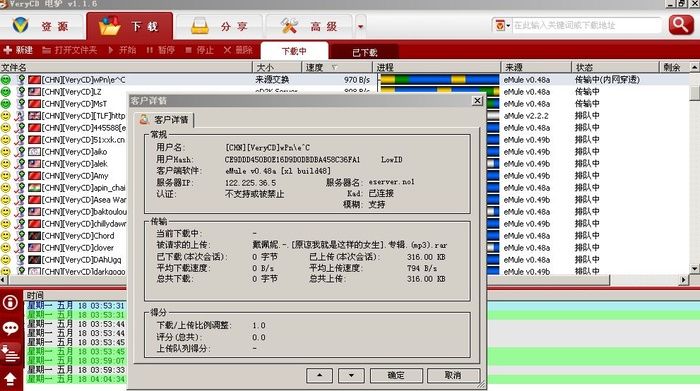The image size is (700, 391).
Task: Sort by the 进程 (Progress) column header
Action: [x=437, y=67]
